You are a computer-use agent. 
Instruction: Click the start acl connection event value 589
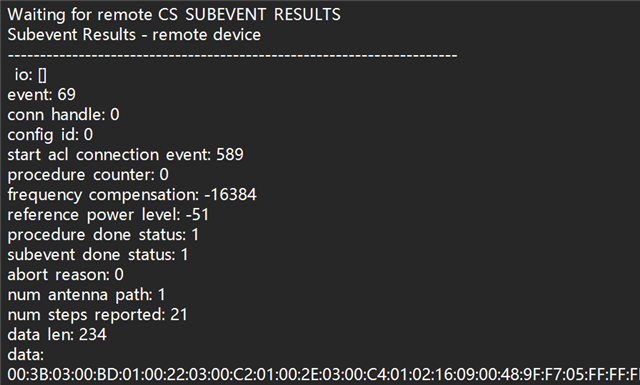pos(230,155)
